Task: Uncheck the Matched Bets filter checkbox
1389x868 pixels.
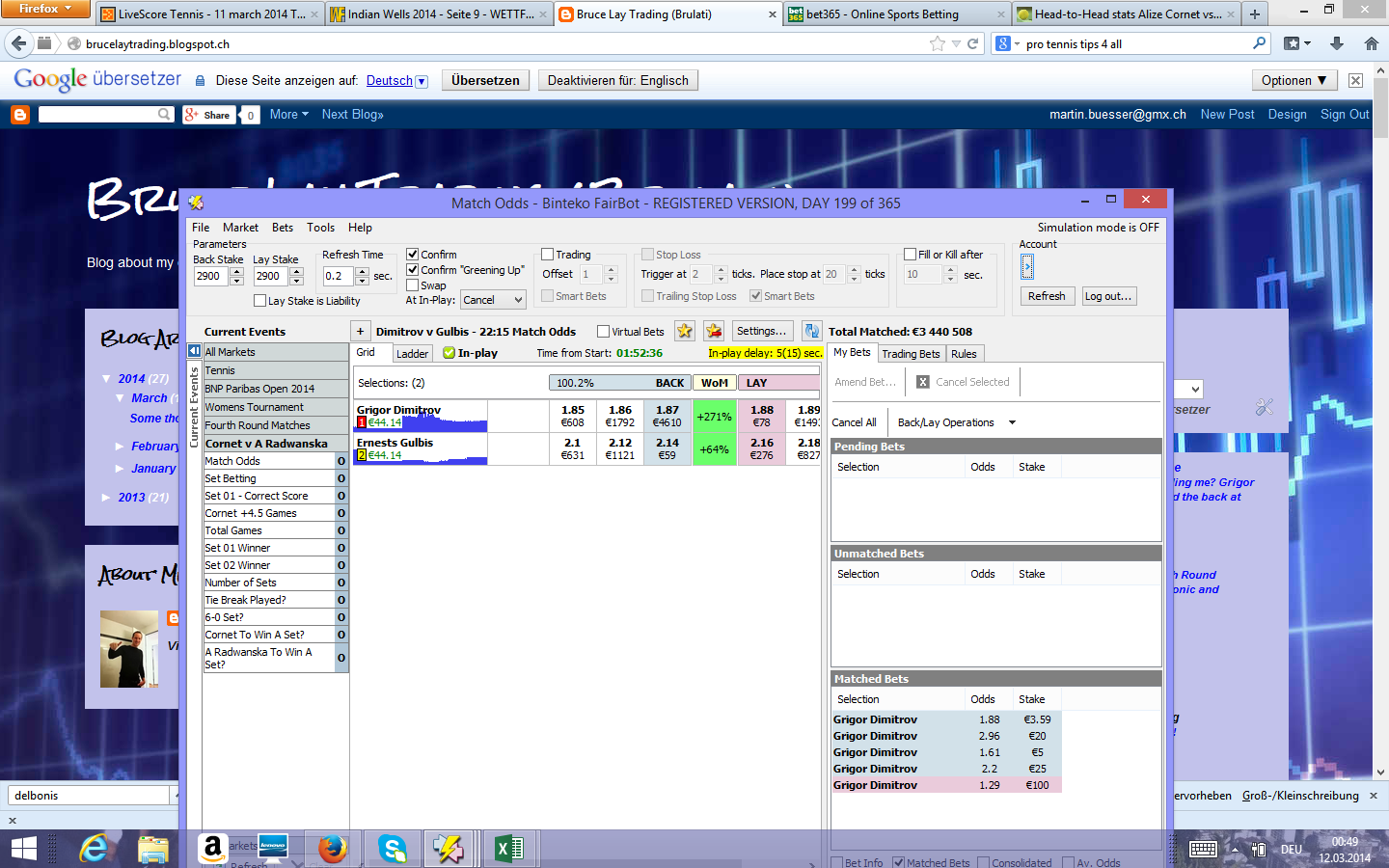Action: coord(898,862)
